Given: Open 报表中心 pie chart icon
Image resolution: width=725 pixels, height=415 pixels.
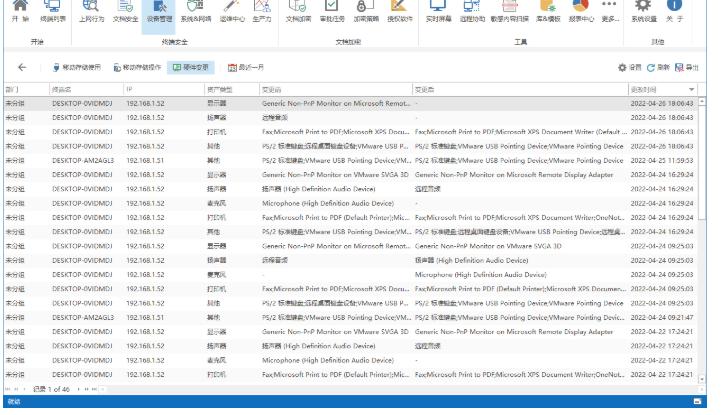Looking at the screenshot, I should coord(582,10).
